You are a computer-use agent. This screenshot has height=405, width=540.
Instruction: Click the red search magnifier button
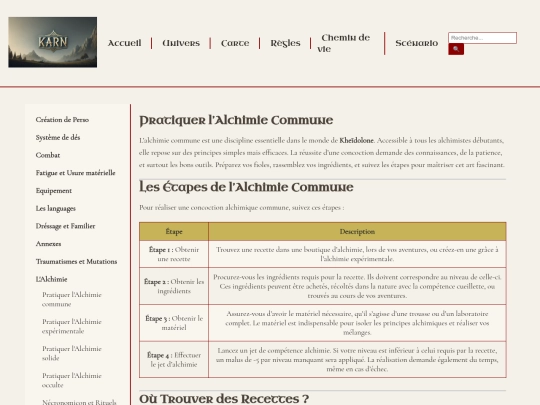click(456, 49)
